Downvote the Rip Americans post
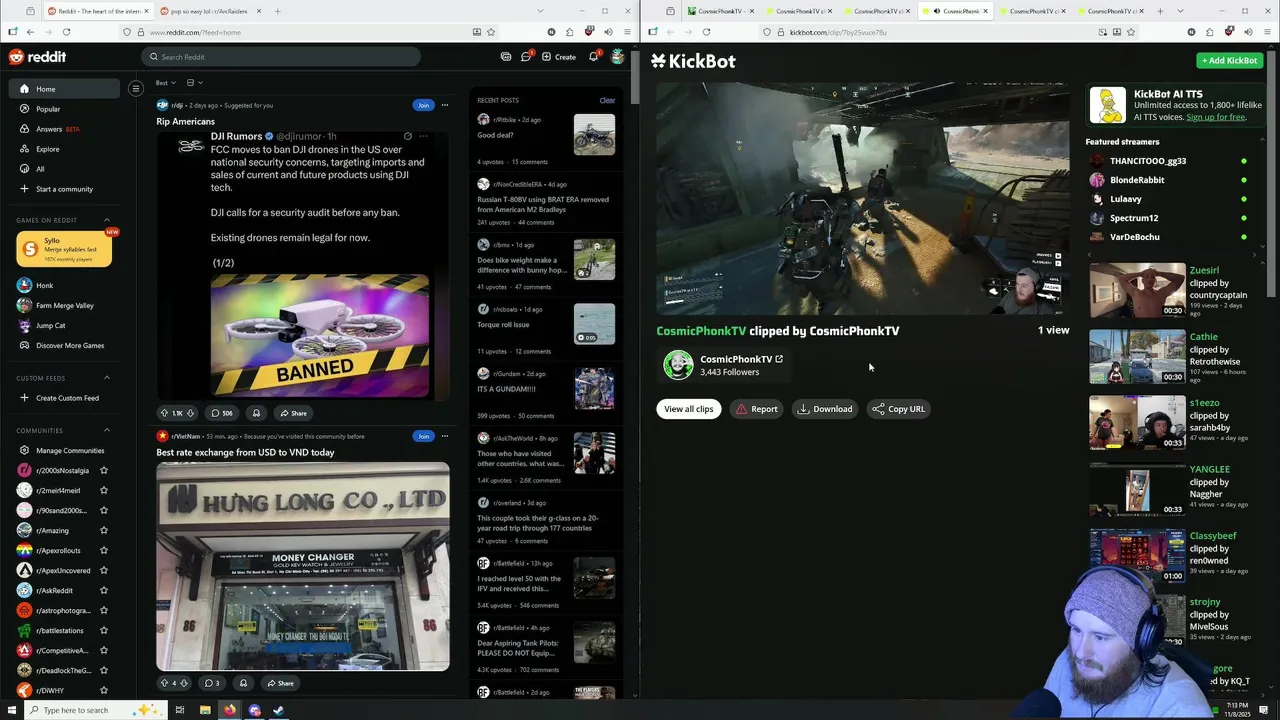 [191, 413]
